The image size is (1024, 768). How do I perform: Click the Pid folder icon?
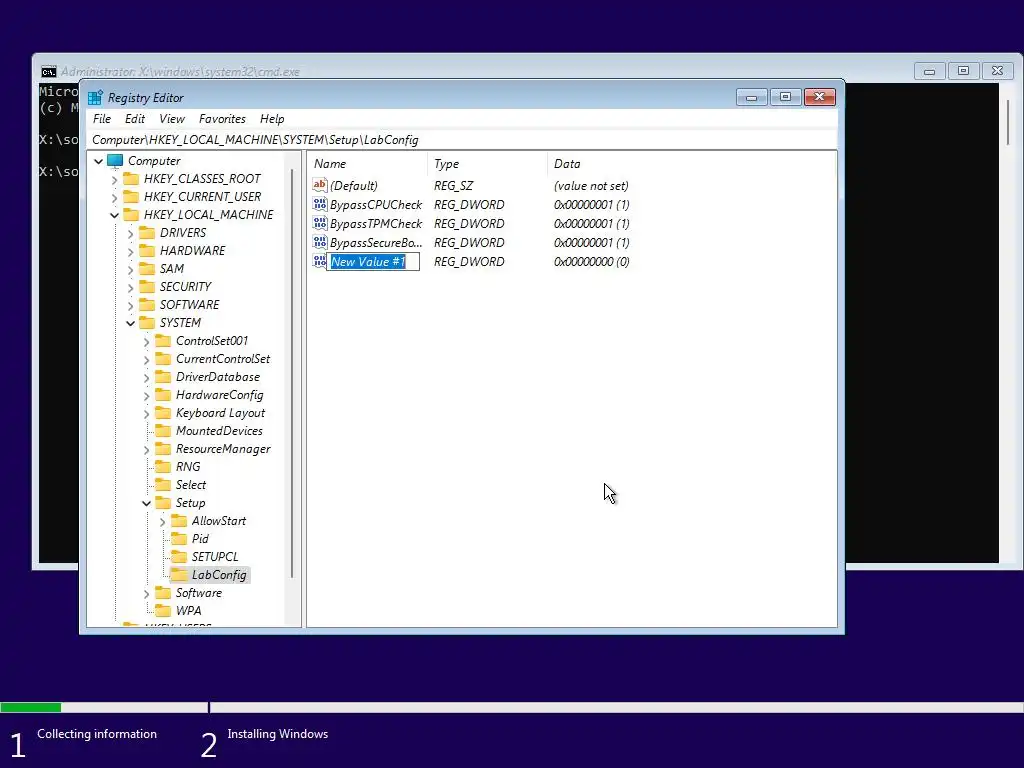pos(179,539)
